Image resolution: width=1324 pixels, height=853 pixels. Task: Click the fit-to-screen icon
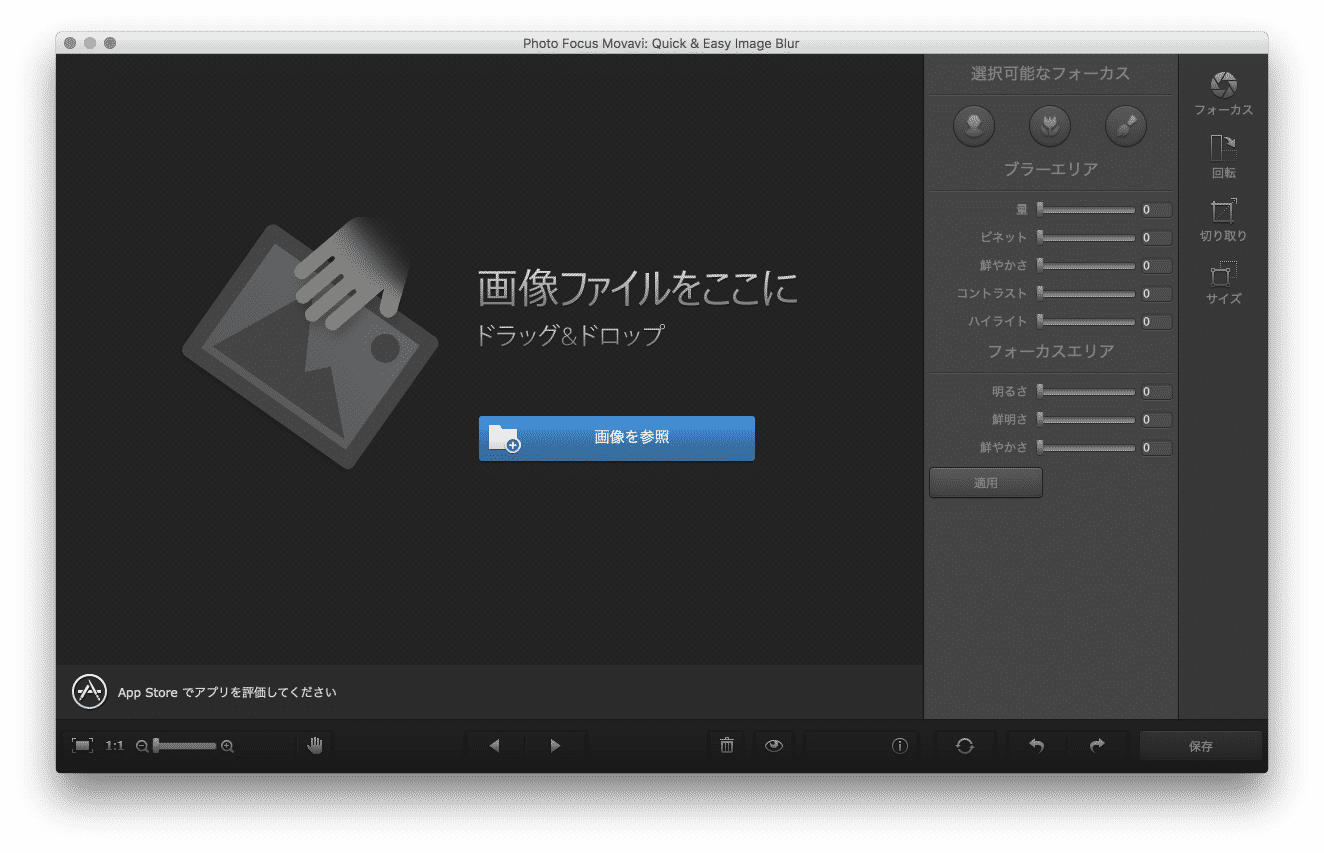pos(83,746)
